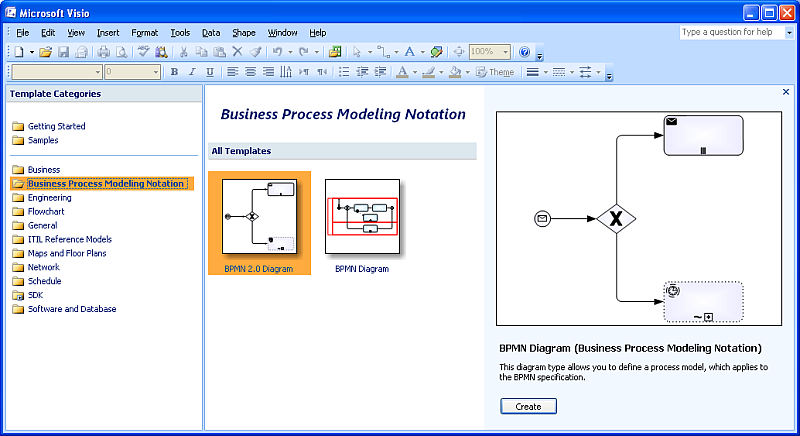Image resolution: width=800 pixels, height=436 pixels.
Task: Click the Cut scissors icon
Action: [x=184, y=52]
